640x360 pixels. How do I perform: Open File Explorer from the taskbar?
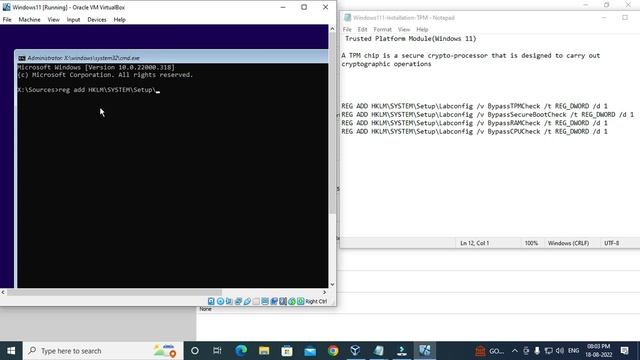(264, 351)
